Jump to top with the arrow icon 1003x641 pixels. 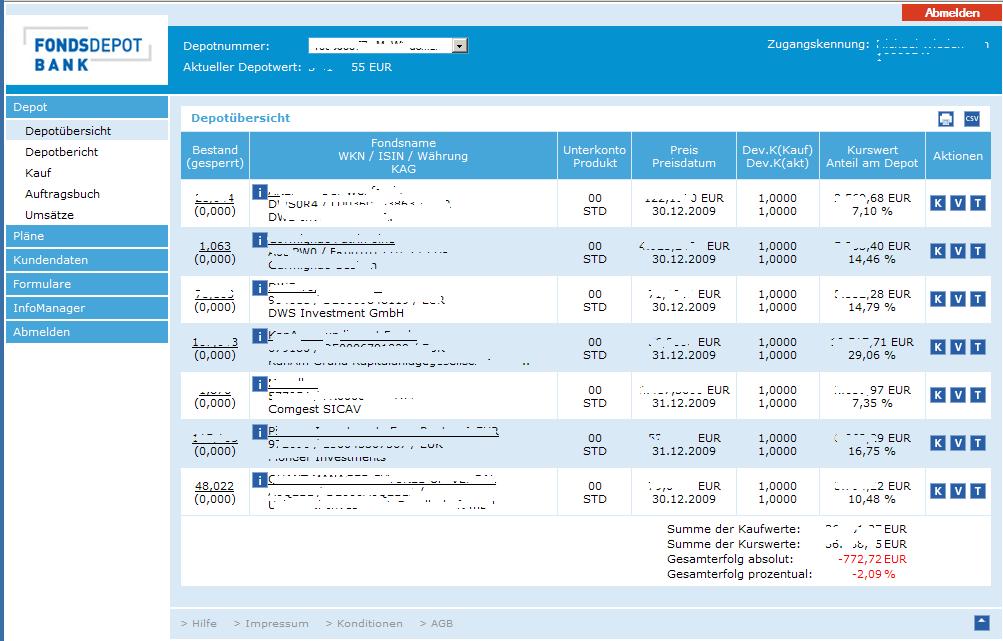pos(981,622)
